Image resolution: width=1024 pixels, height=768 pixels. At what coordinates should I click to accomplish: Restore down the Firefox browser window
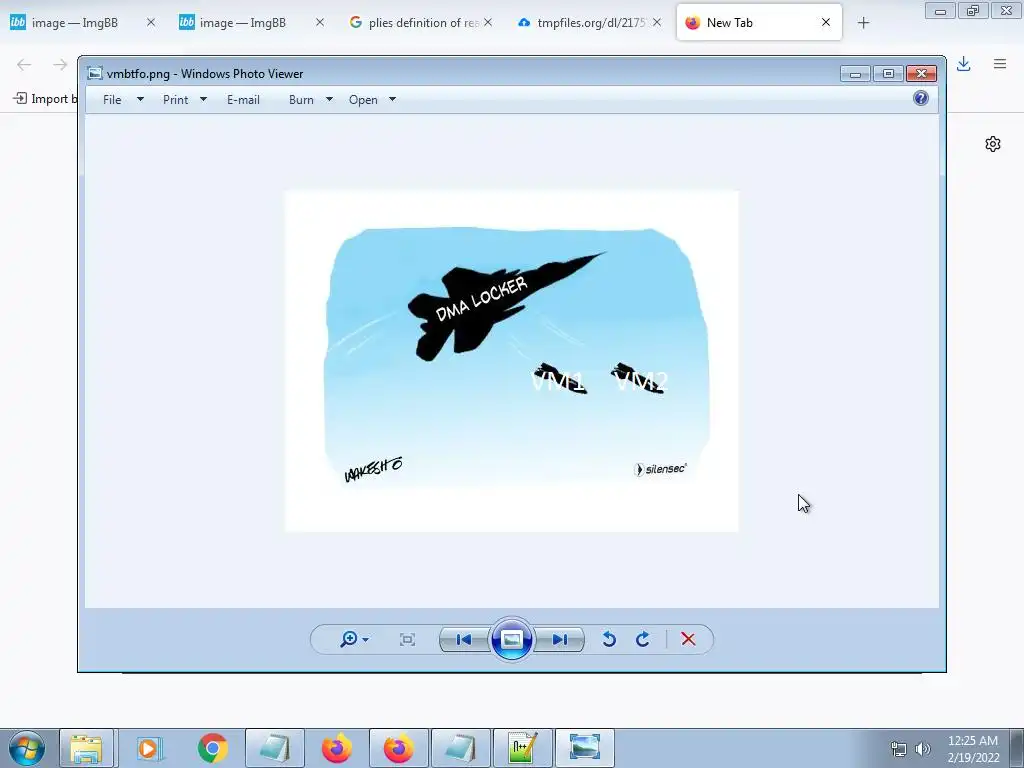973,10
